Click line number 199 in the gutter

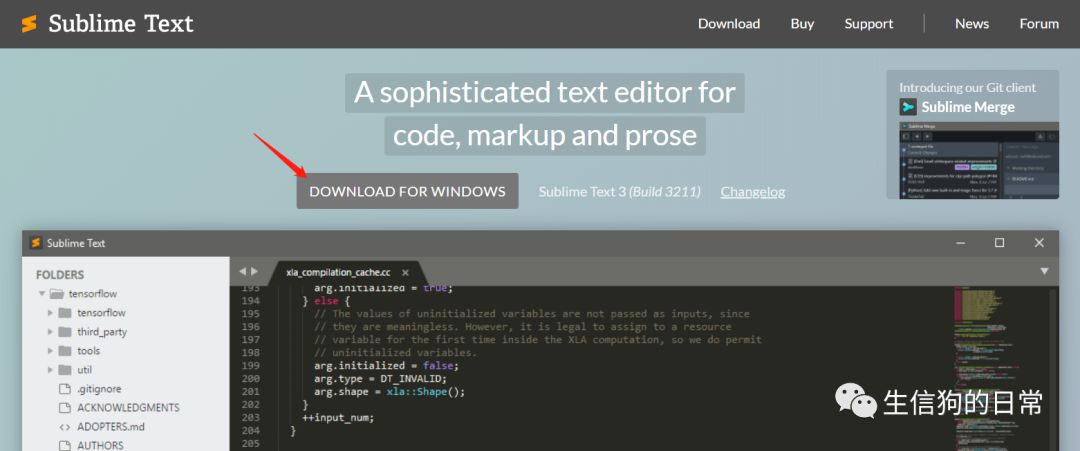[251, 366]
